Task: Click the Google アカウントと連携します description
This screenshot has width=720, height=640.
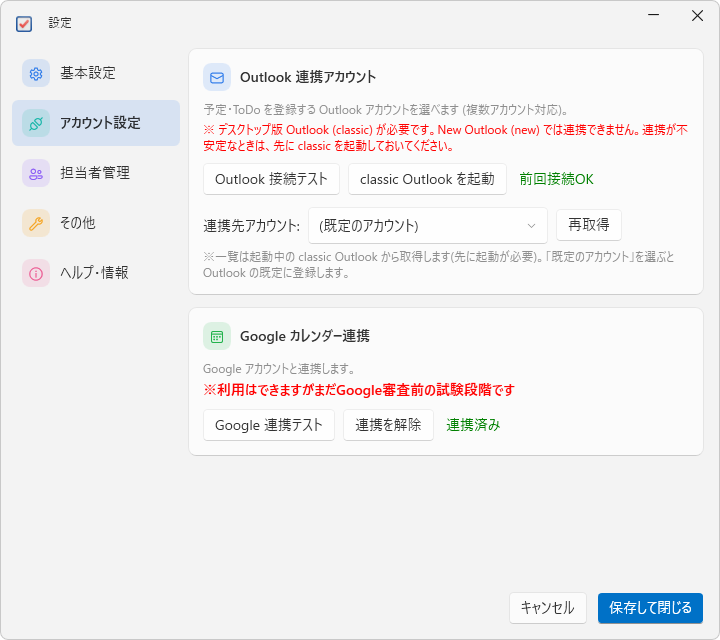Action: tap(279, 369)
